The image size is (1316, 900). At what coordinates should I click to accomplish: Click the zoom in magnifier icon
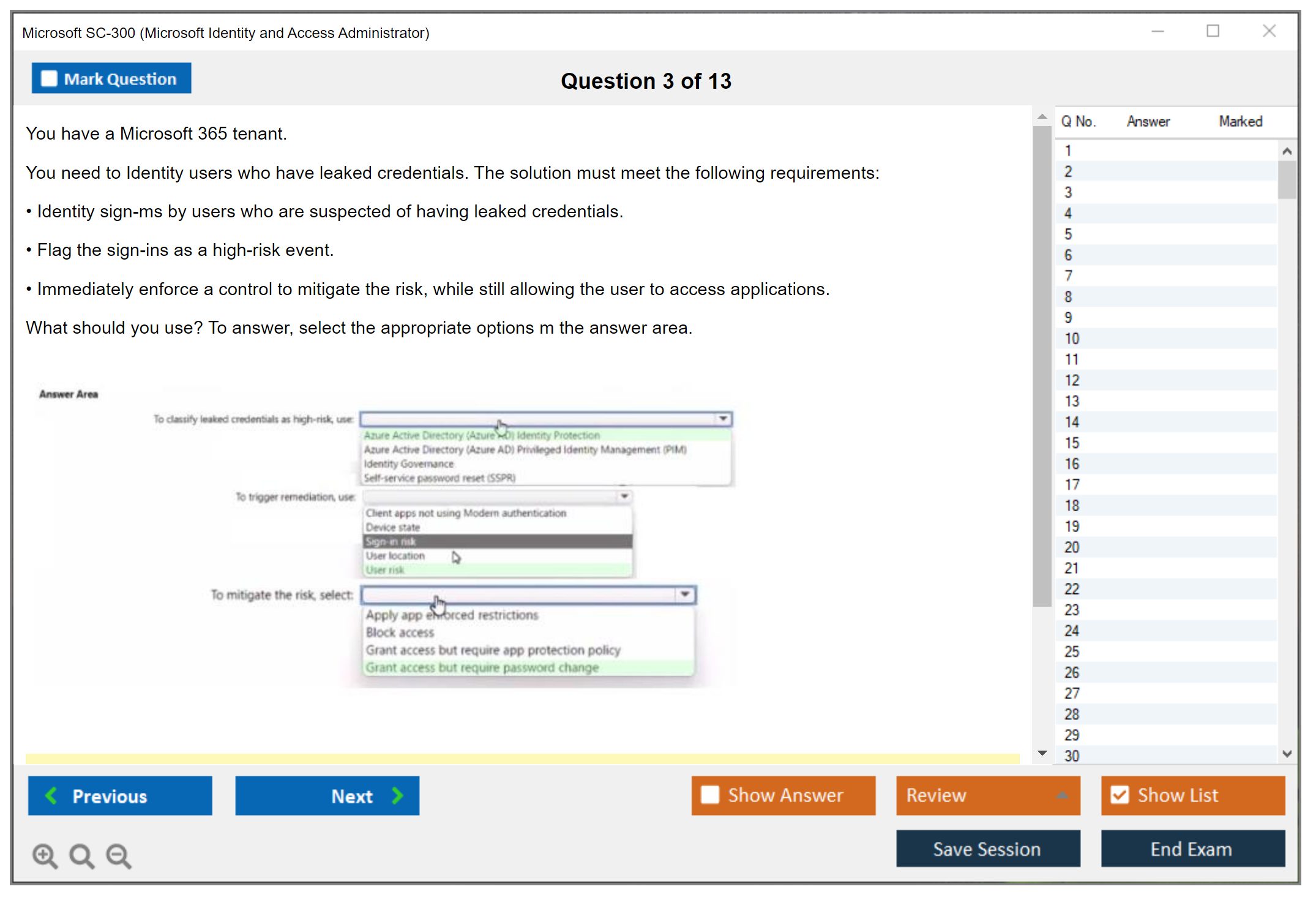click(45, 856)
